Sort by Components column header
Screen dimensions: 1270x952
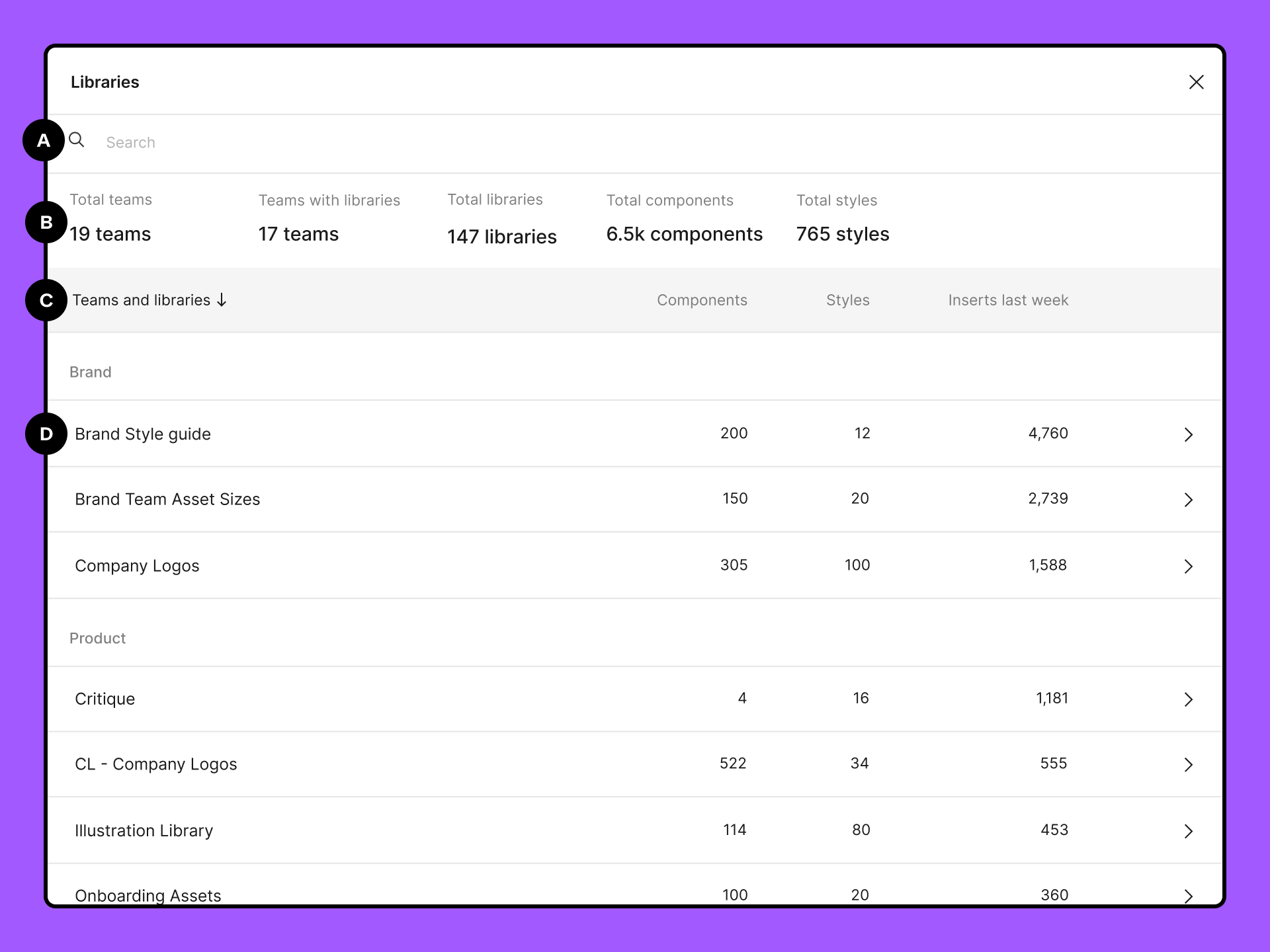702,300
